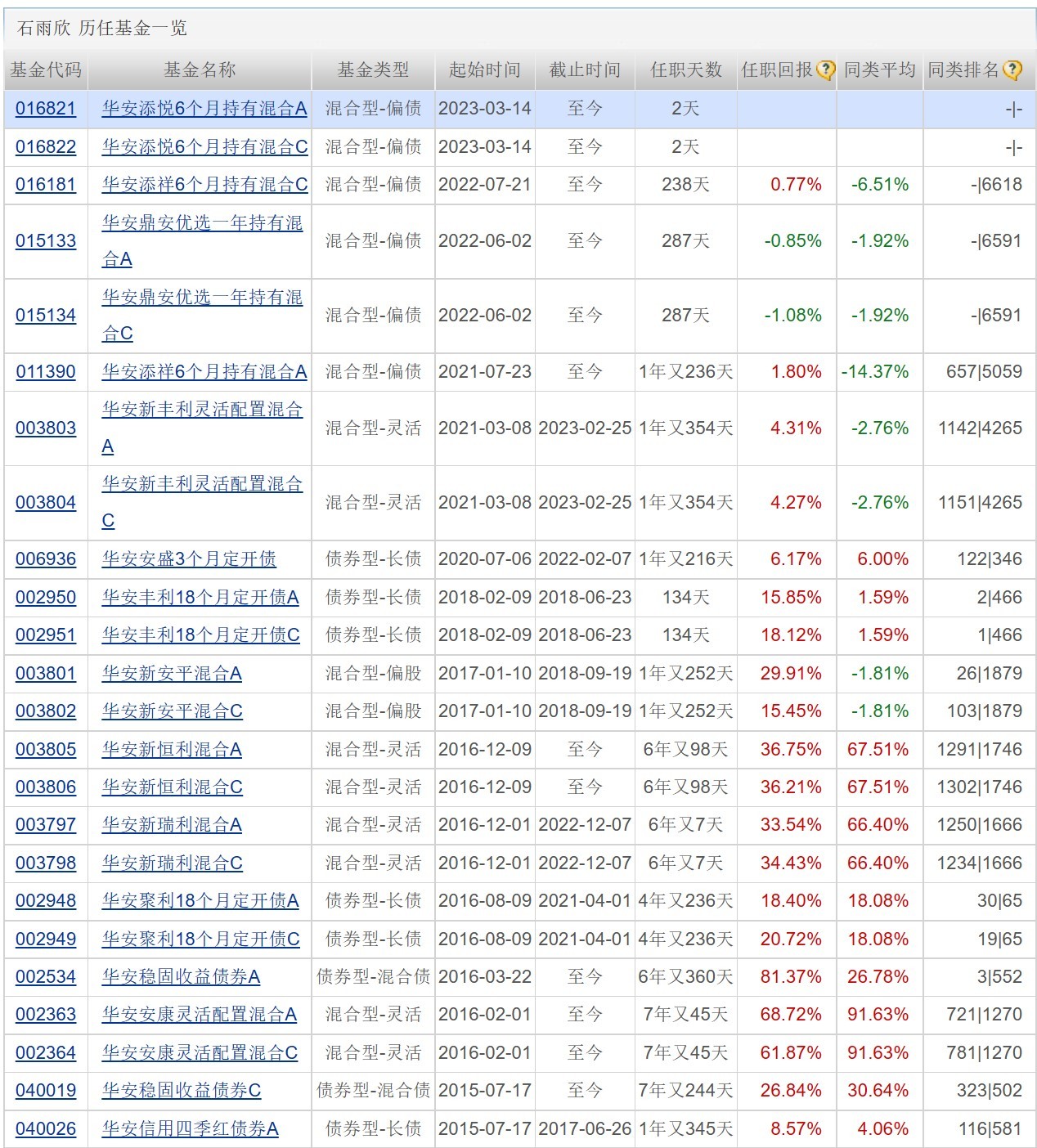
Task: Click the 截止时间 column header
Action: coord(585,70)
